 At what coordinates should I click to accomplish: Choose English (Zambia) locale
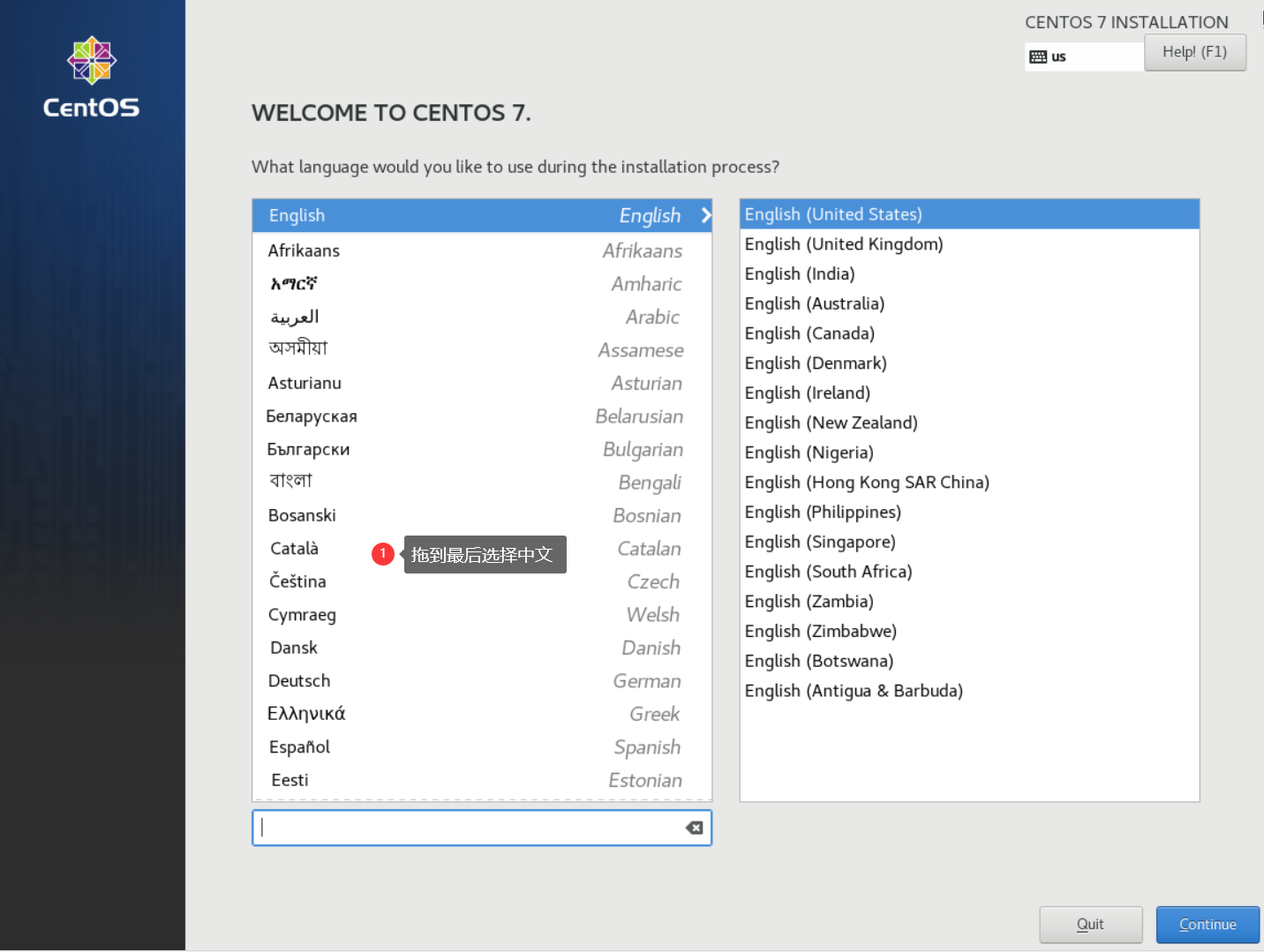coord(969,602)
